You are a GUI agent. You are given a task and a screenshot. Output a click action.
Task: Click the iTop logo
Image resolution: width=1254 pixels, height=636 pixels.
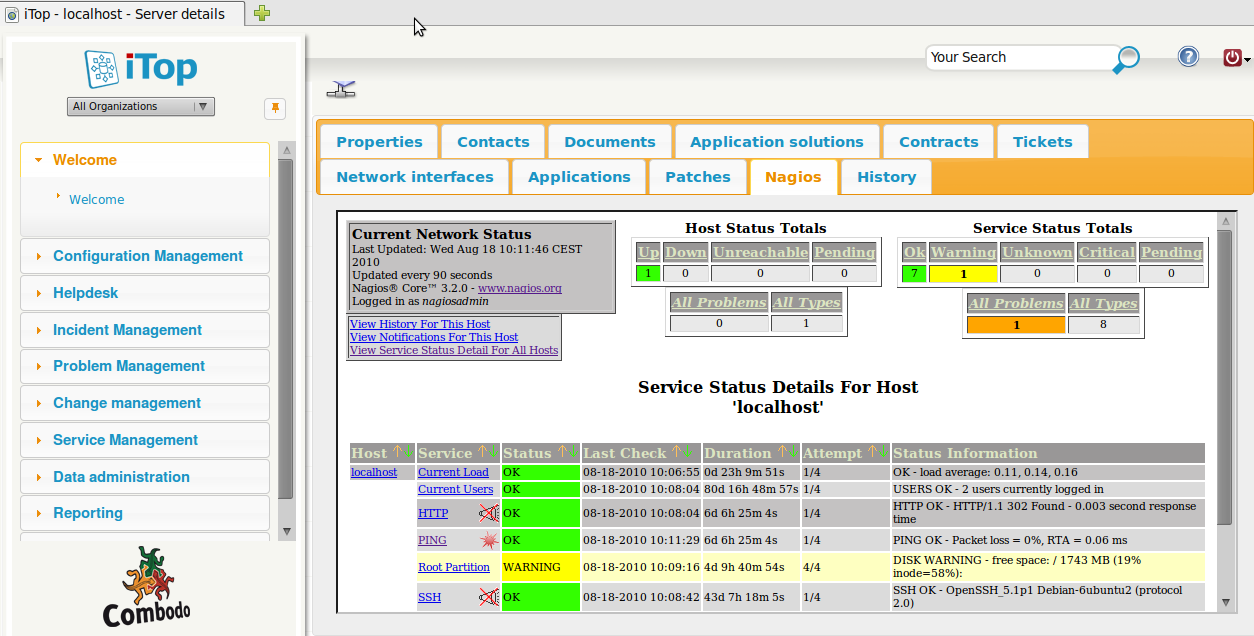pos(141,68)
